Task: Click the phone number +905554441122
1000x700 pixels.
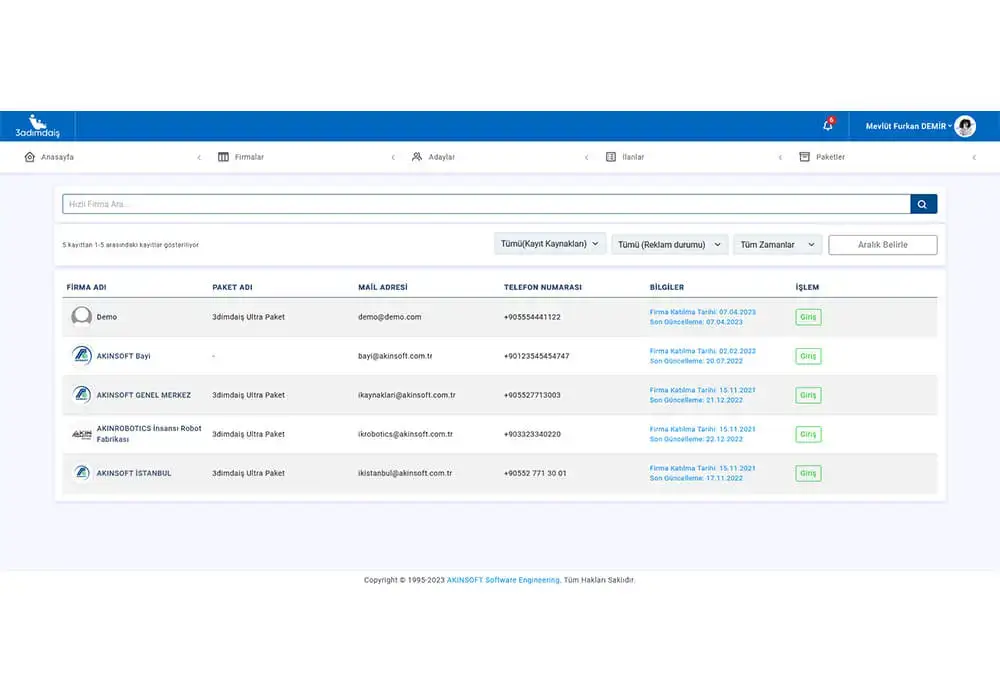Action: [532, 317]
